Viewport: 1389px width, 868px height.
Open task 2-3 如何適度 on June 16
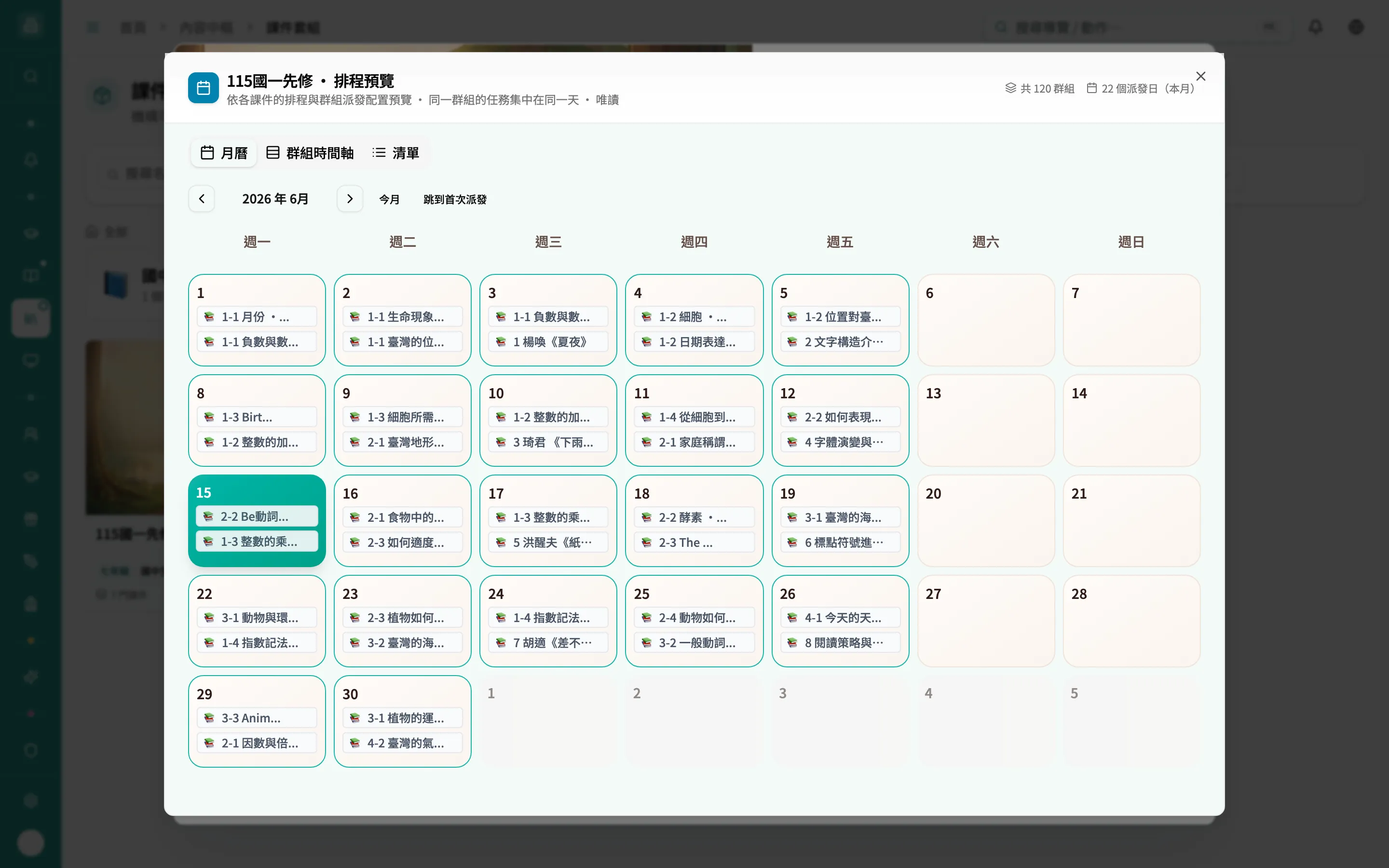tap(402, 542)
